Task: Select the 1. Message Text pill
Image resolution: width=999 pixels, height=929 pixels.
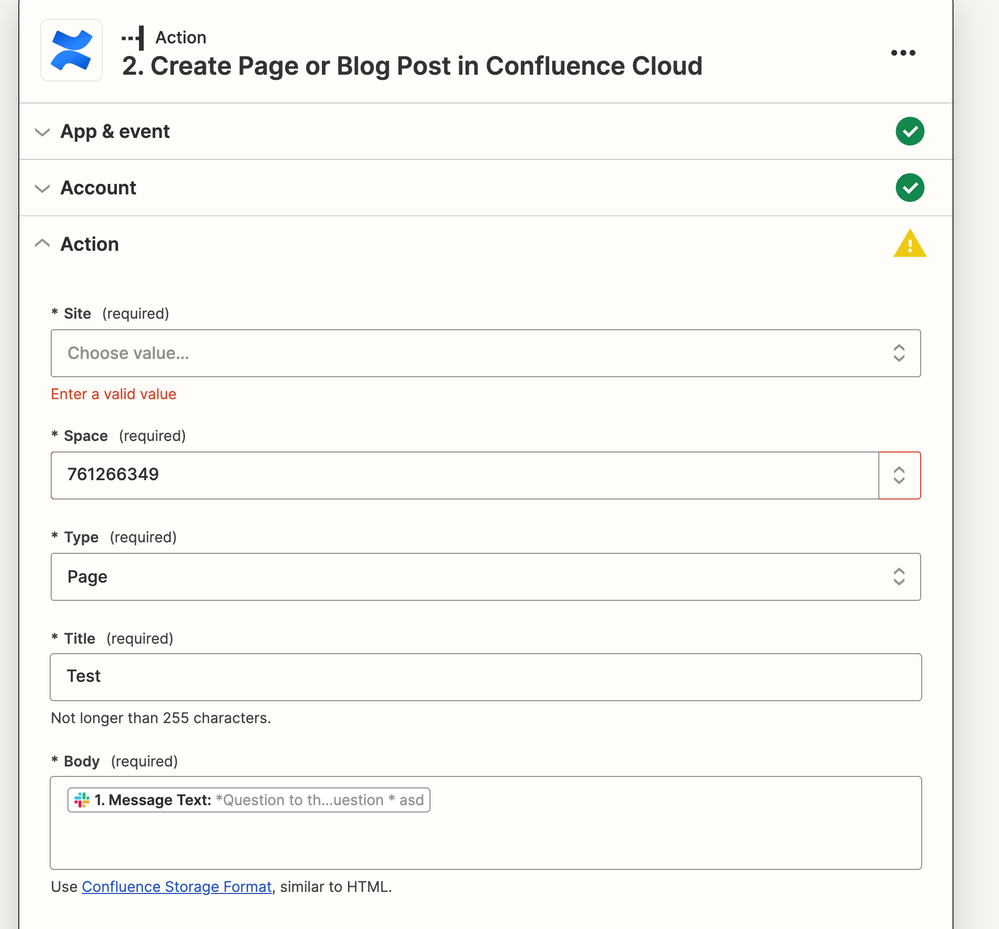Action: 248,800
